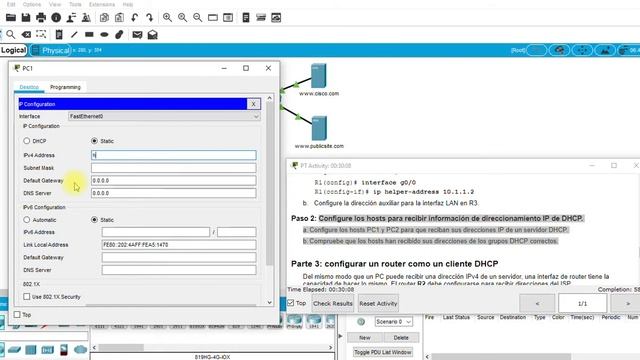Select Automatic radio for IPv6 configuration
This screenshot has width=640, height=360.
pos(27,220)
